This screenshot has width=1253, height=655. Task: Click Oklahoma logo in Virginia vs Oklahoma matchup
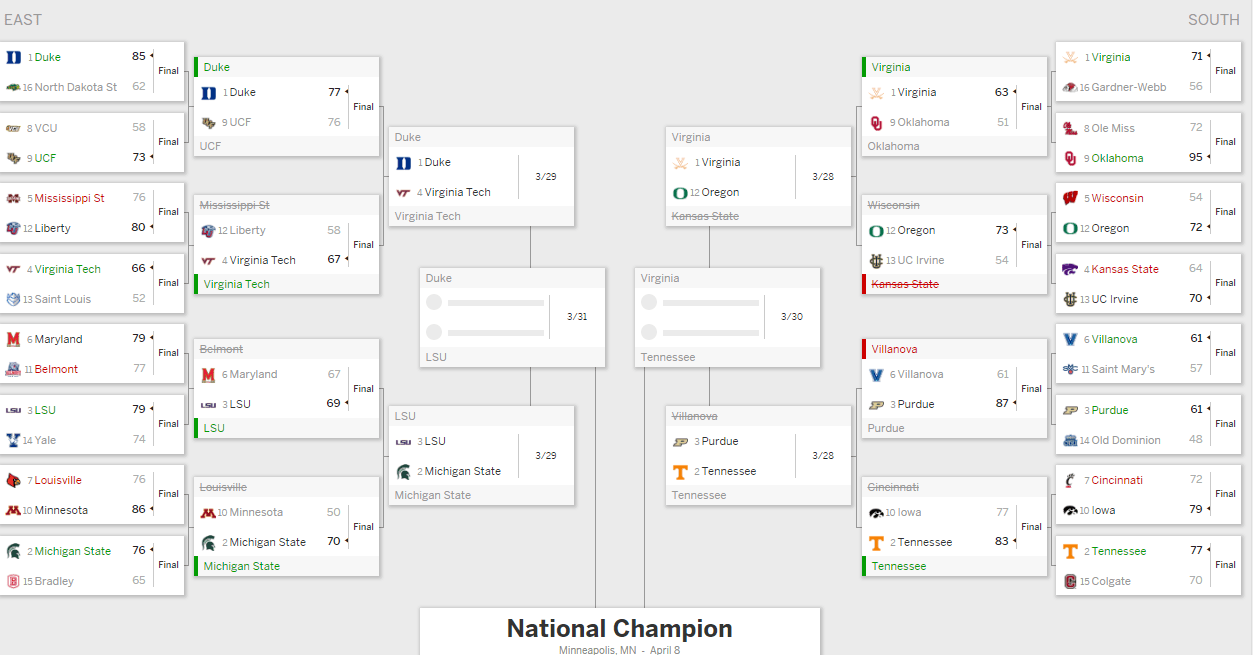(x=877, y=122)
